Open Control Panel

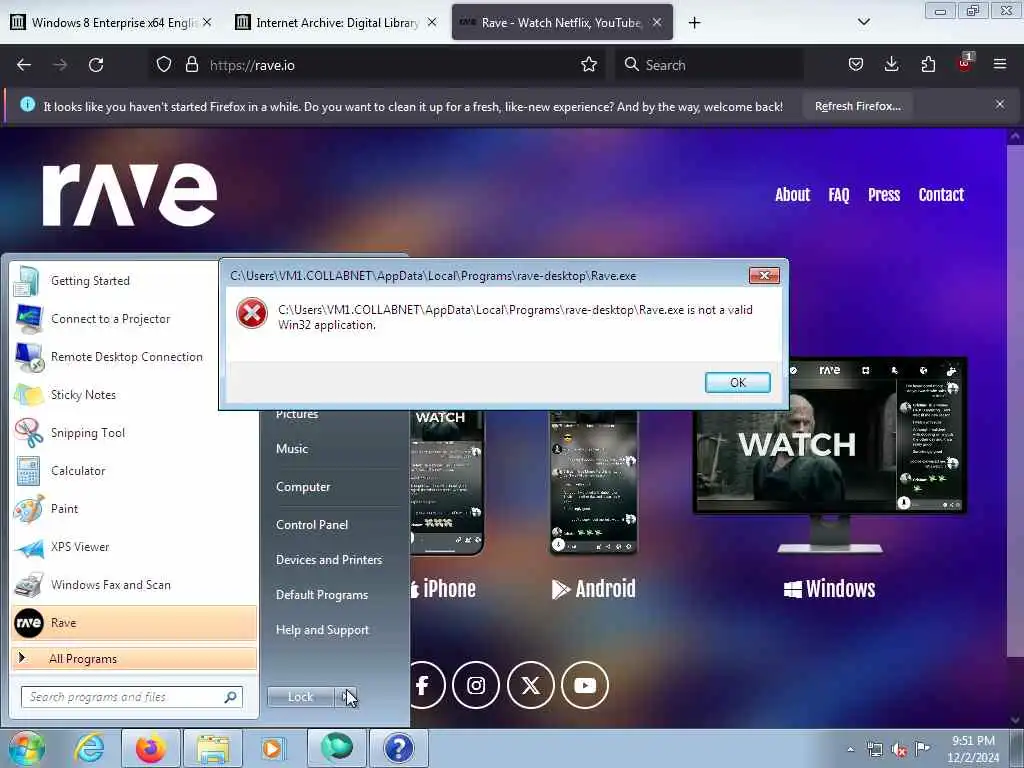tap(312, 524)
